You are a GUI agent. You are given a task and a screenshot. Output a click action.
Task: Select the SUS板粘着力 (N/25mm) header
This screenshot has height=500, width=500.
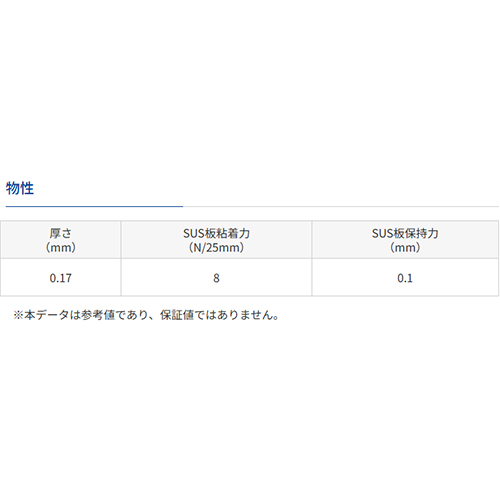pos(216,240)
